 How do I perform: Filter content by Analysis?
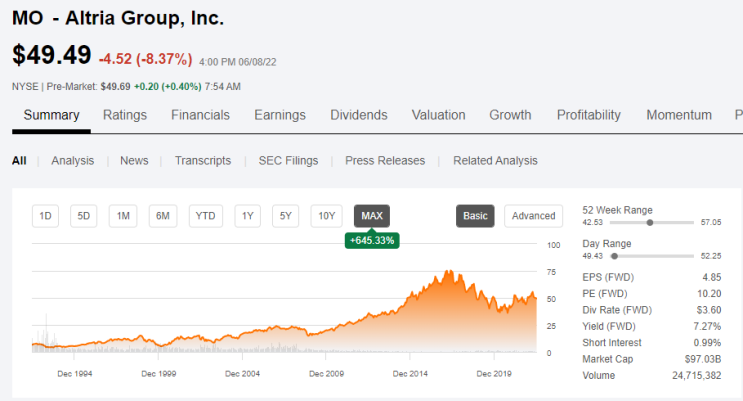[x=72, y=161]
